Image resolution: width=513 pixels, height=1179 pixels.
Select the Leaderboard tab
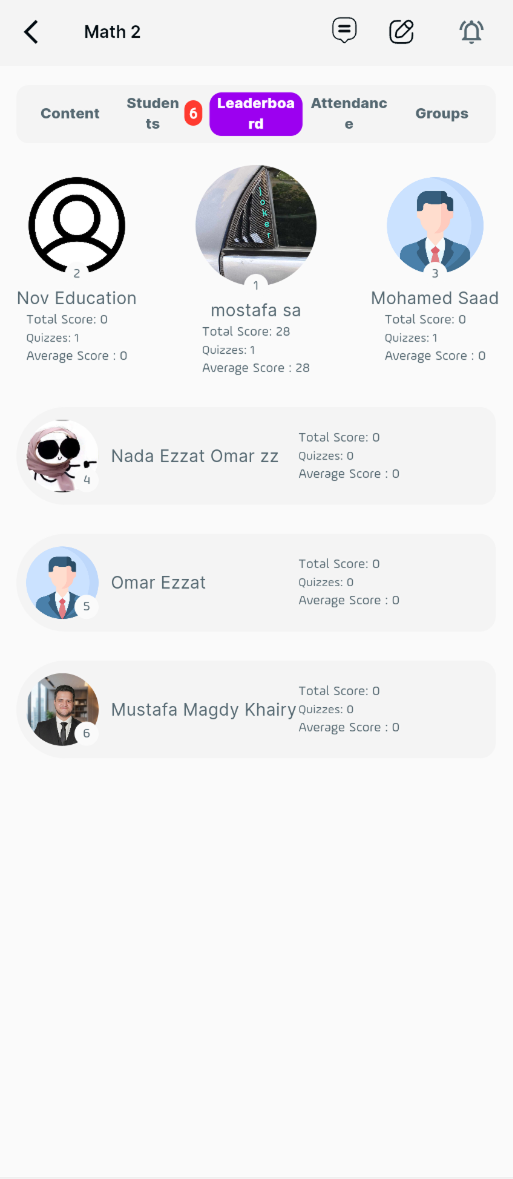pyautogui.click(x=256, y=114)
